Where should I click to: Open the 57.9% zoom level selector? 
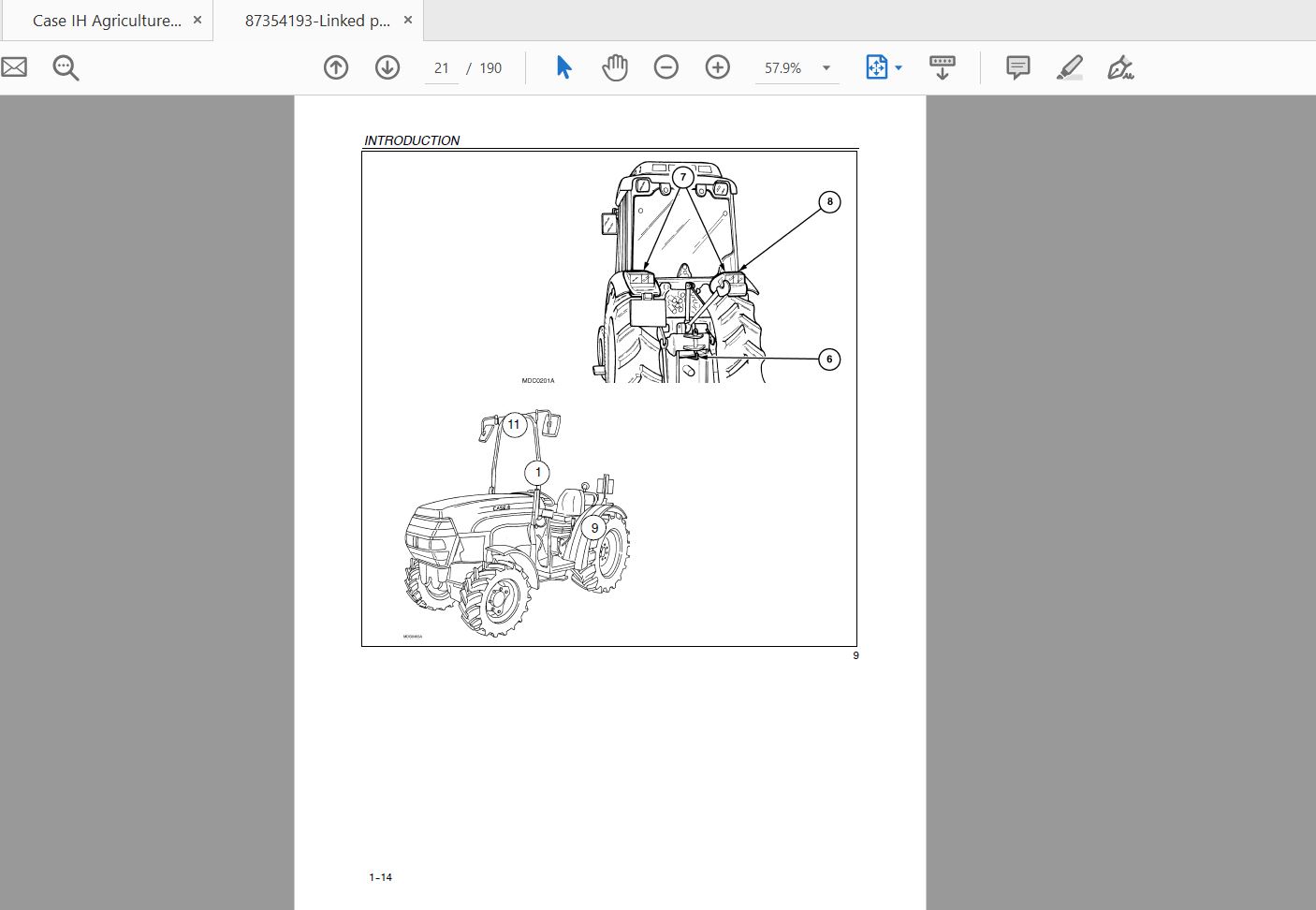782,67
